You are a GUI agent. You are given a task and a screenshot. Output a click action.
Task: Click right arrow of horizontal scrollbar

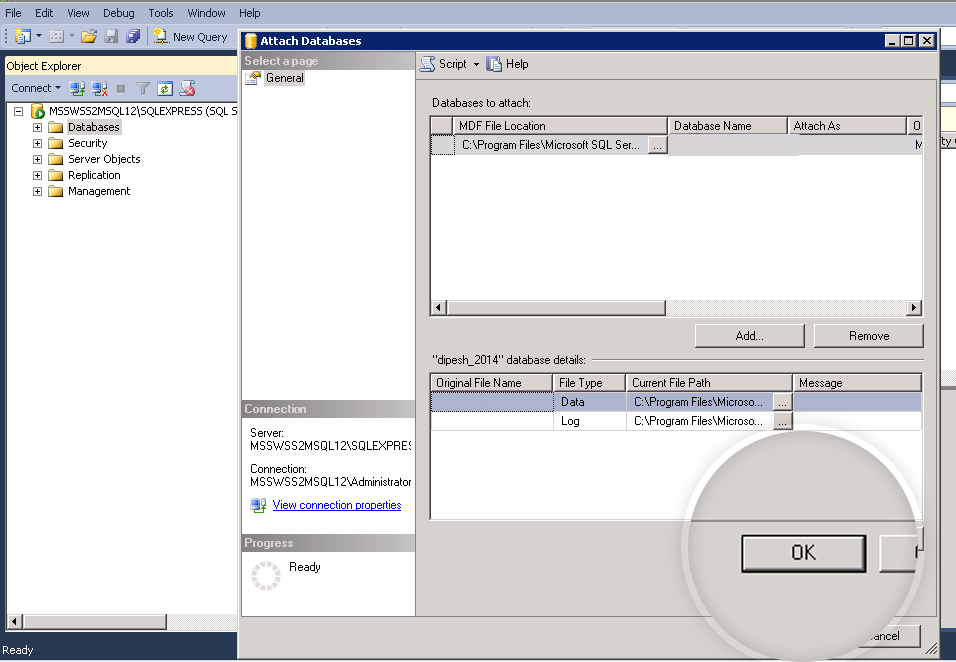pyautogui.click(x=914, y=308)
